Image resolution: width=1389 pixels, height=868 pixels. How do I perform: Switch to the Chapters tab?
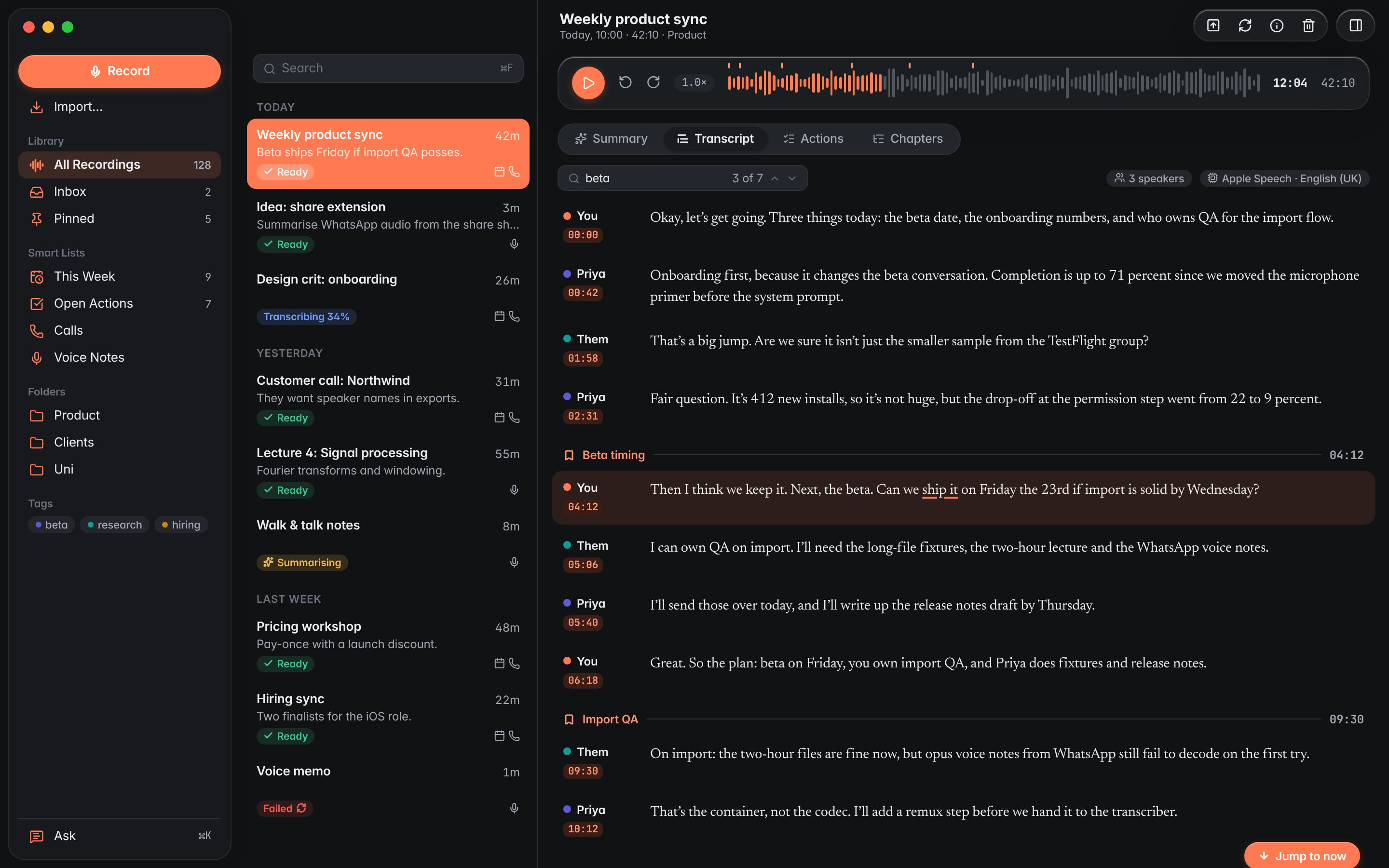908,139
